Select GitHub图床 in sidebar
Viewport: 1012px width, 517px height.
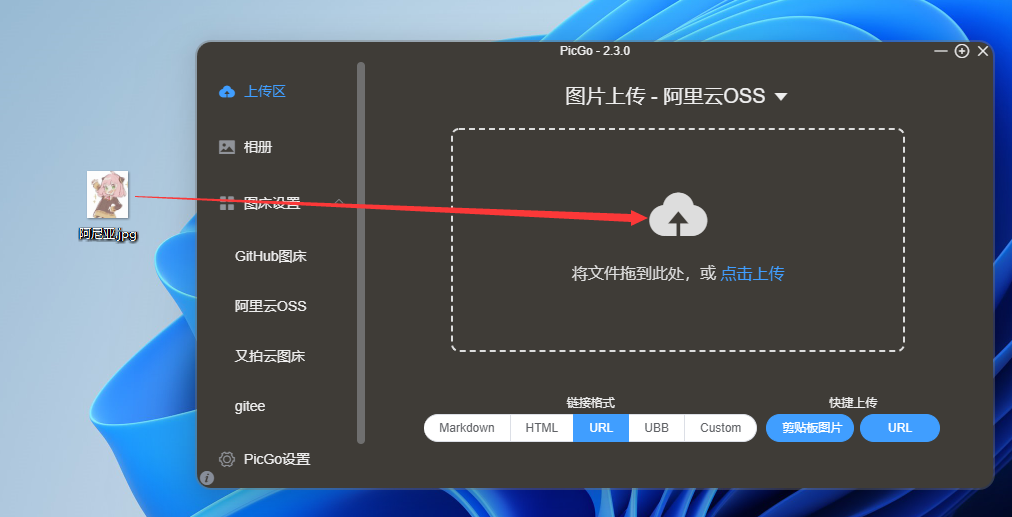pyautogui.click(x=270, y=256)
